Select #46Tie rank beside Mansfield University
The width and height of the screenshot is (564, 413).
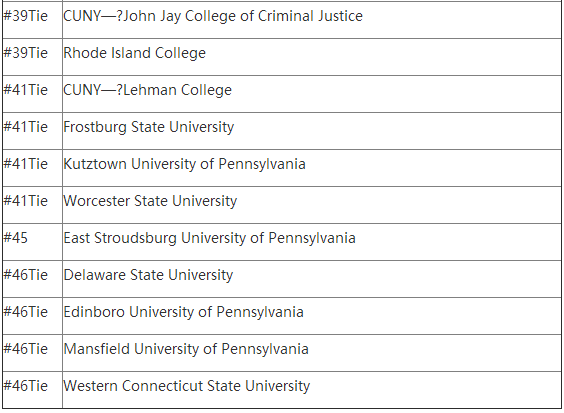click(x=26, y=349)
